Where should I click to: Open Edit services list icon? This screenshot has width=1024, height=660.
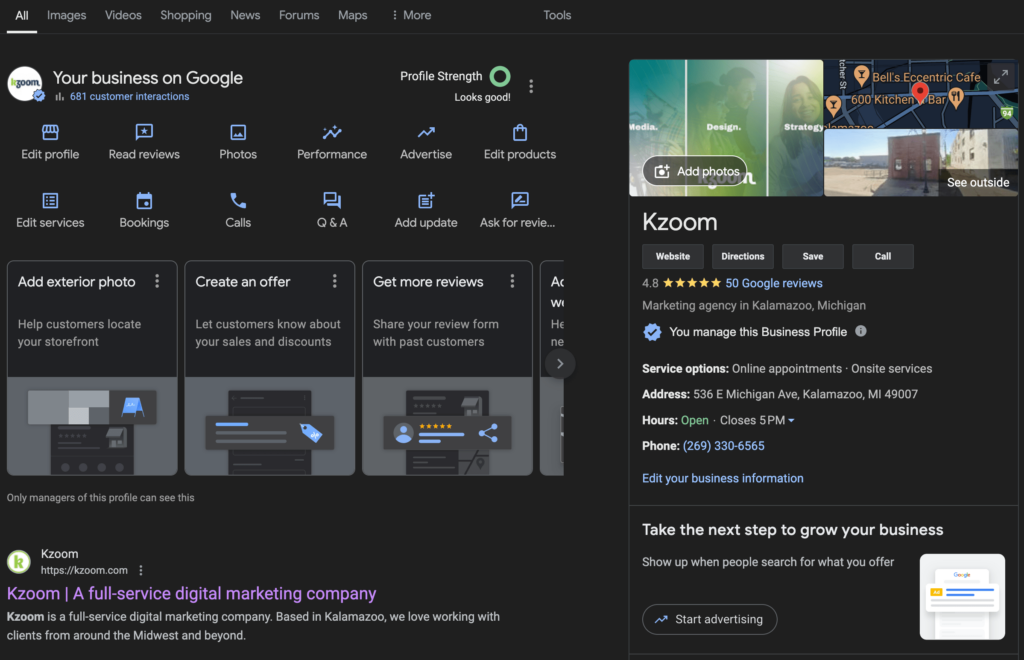click(x=50, y=200)
